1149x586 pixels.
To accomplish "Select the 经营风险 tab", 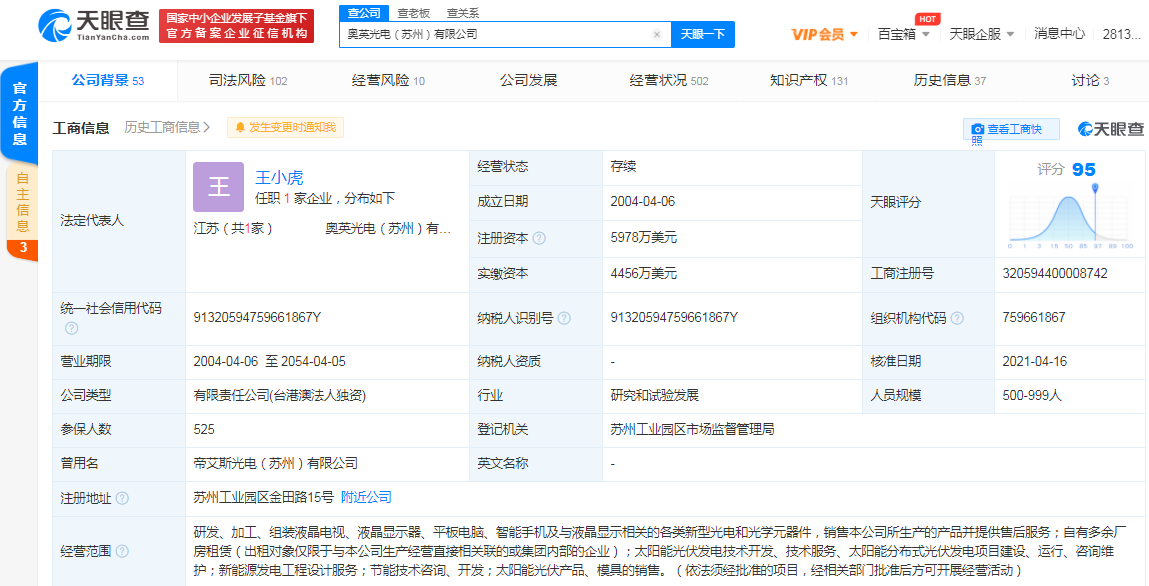I will coord(388,81).
